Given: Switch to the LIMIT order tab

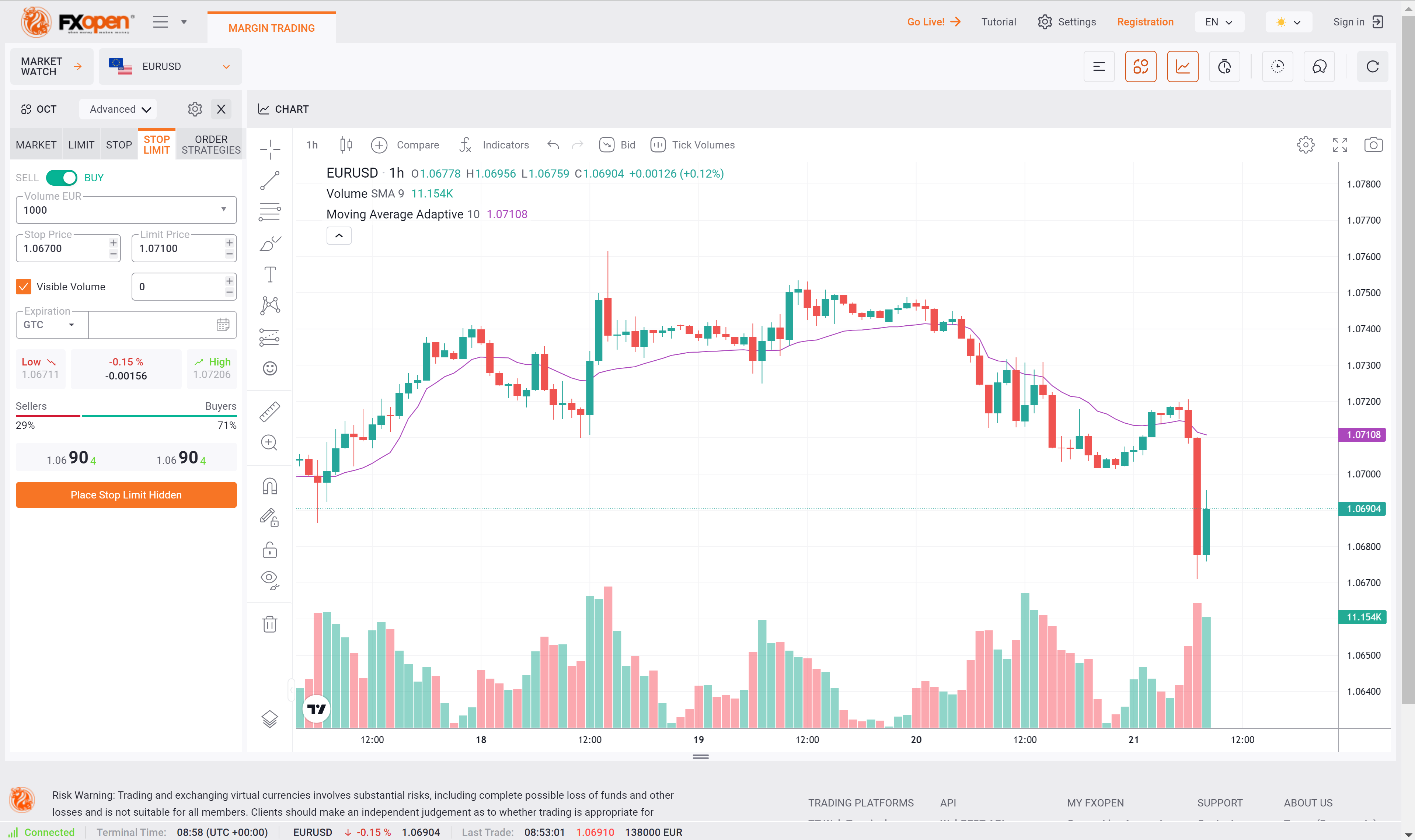Looking at the screenshot, I should 81,145.
